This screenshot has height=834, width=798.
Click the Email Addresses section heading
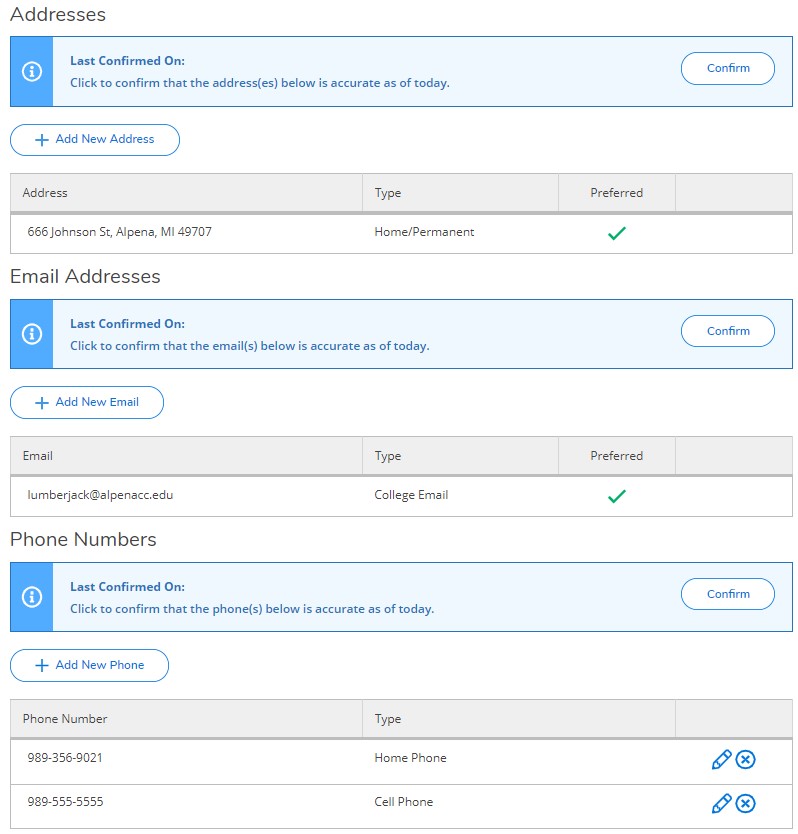85,277
